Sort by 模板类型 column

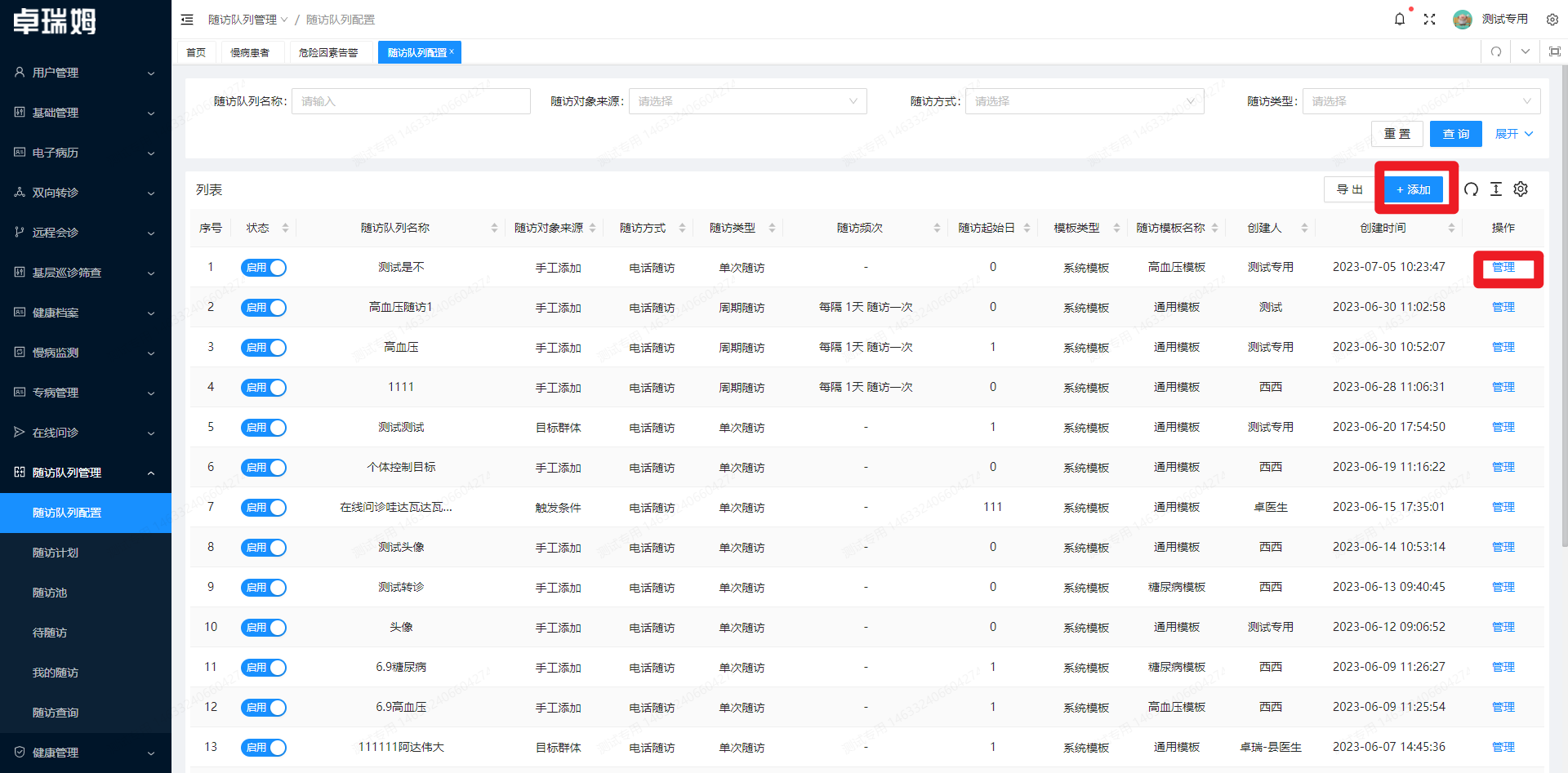click(x=1116, y=228)
